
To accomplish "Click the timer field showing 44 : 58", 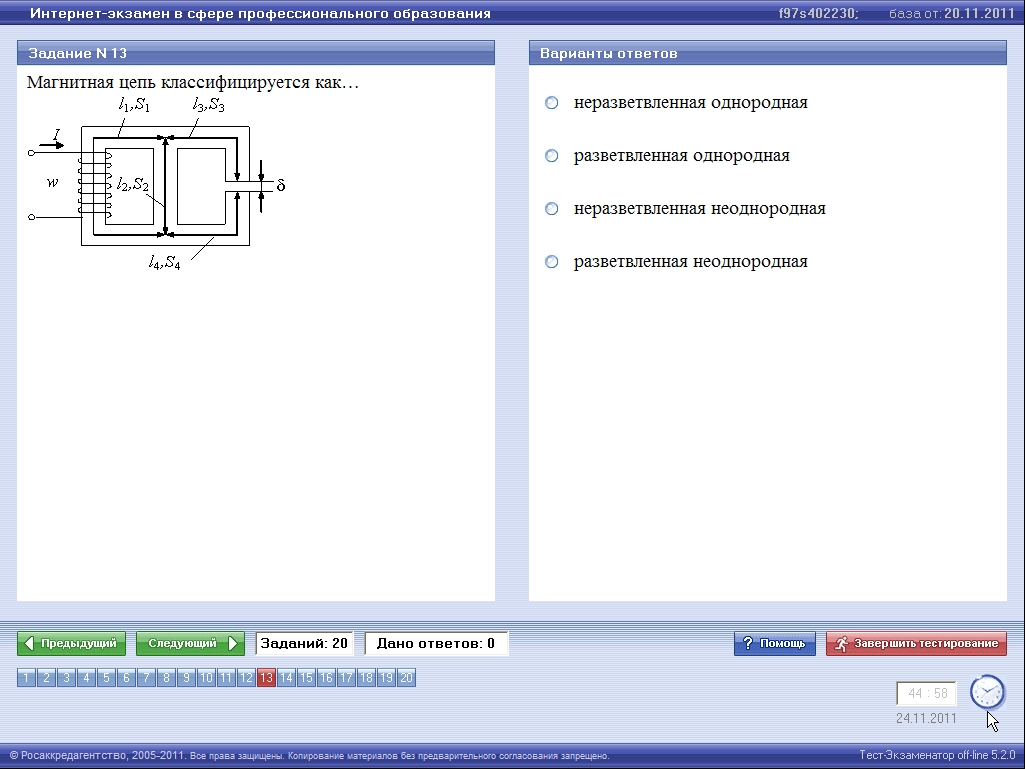I will [926, 693].
